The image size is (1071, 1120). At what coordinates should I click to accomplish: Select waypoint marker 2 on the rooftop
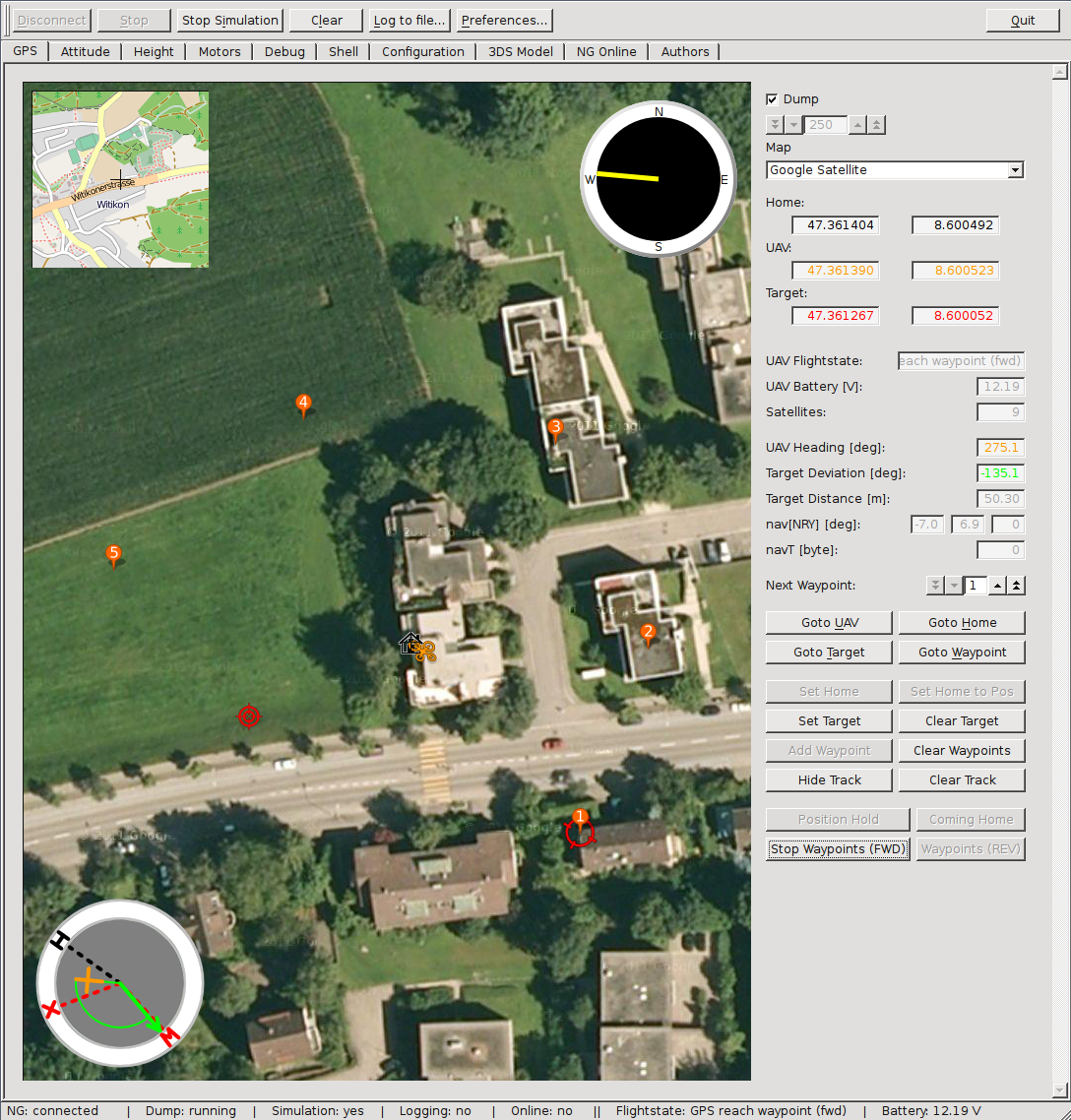click(x=648, y=634)
